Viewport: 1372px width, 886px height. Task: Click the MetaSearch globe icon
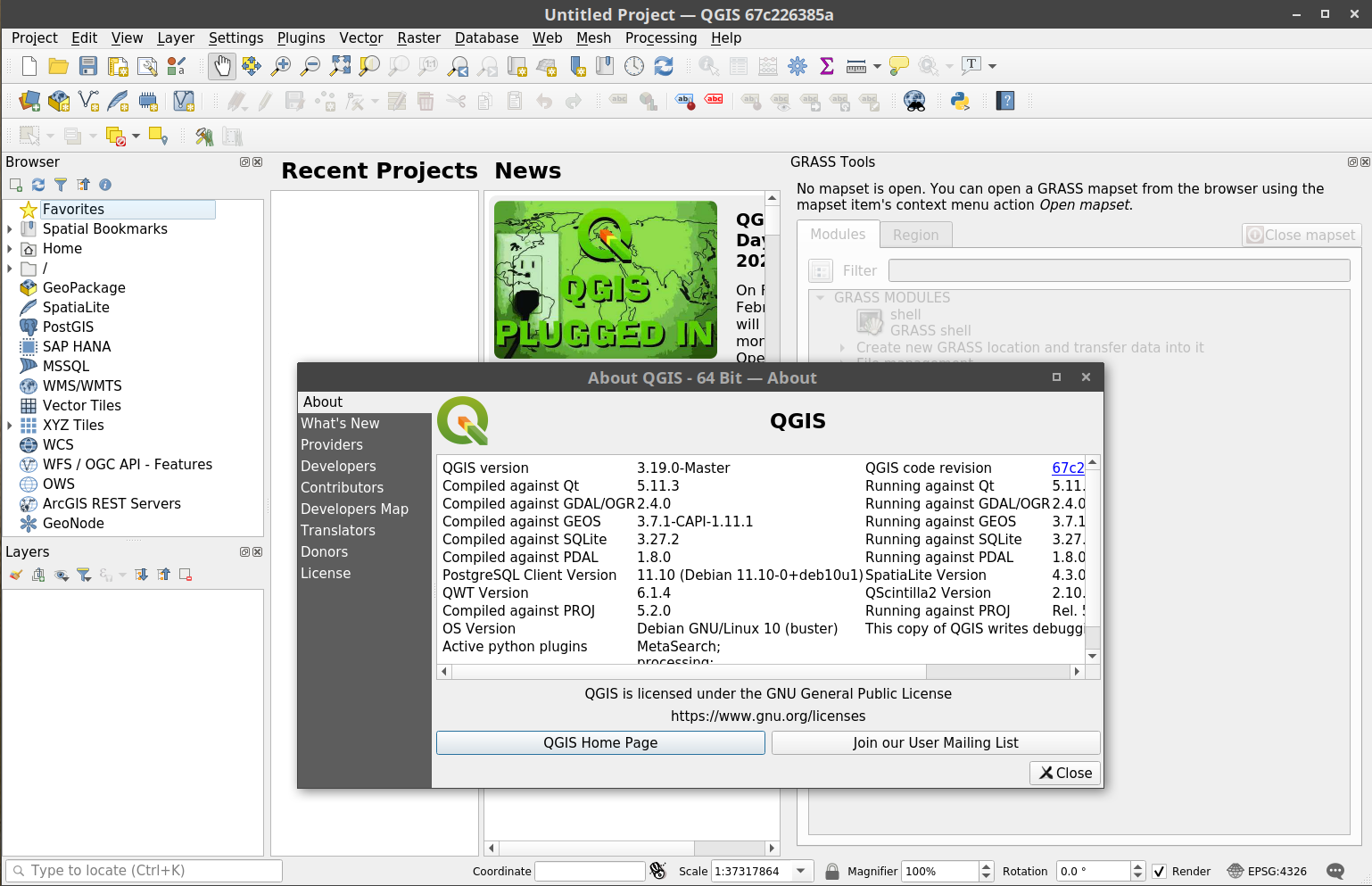coord(914,101)
